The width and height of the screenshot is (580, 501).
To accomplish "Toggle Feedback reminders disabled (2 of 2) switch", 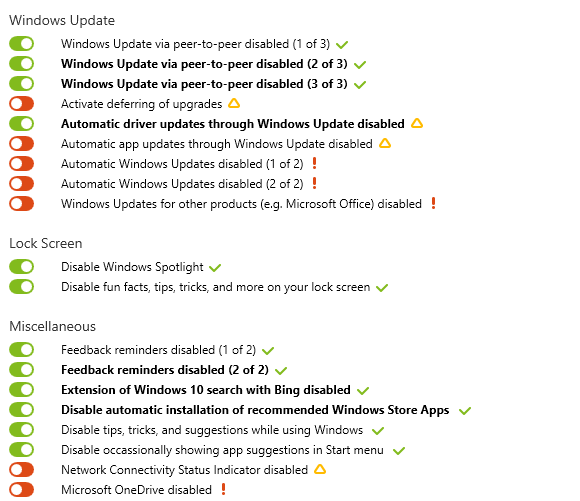I will click(x=21, y=370).
